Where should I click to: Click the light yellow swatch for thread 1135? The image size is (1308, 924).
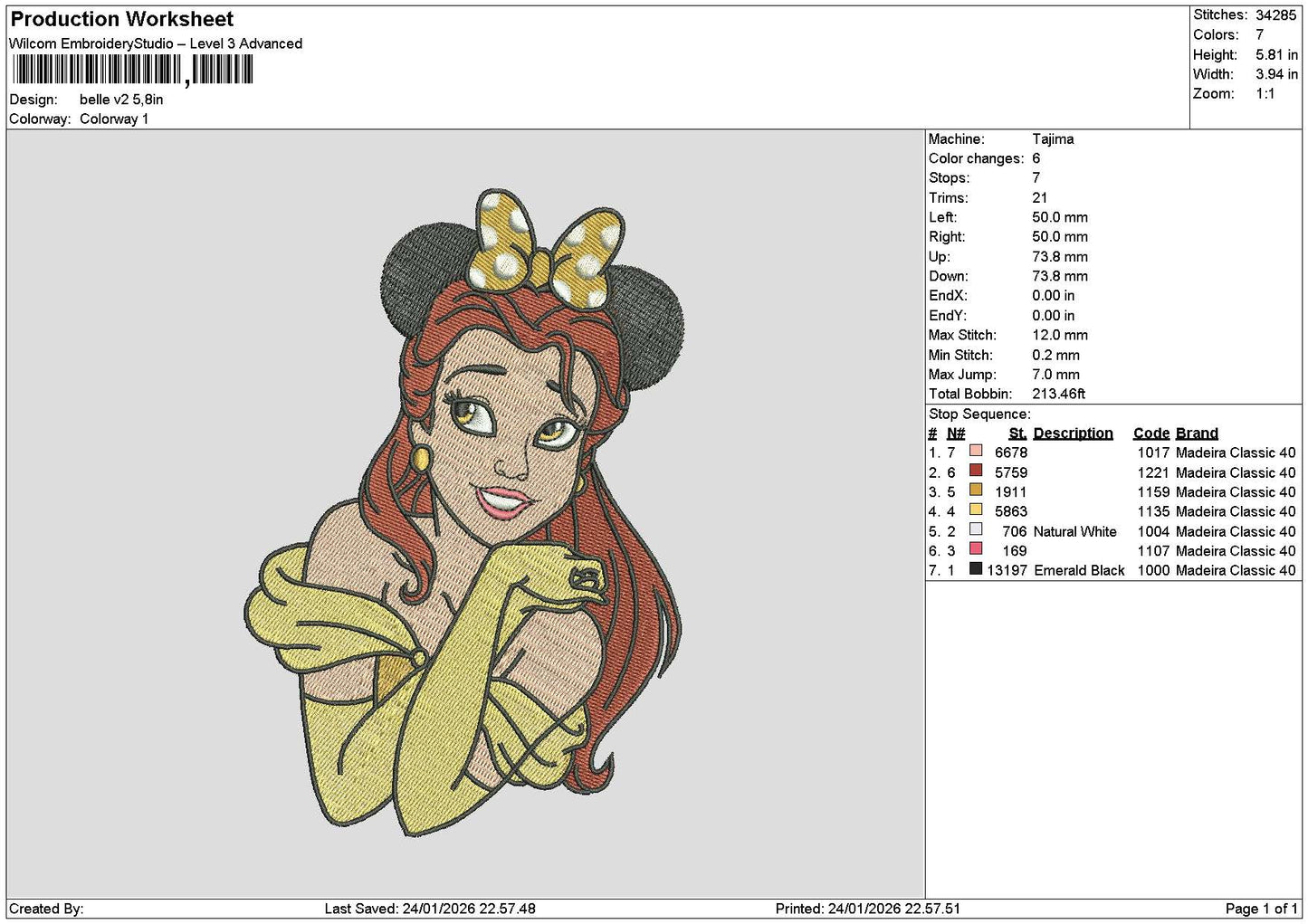[976, 510]
